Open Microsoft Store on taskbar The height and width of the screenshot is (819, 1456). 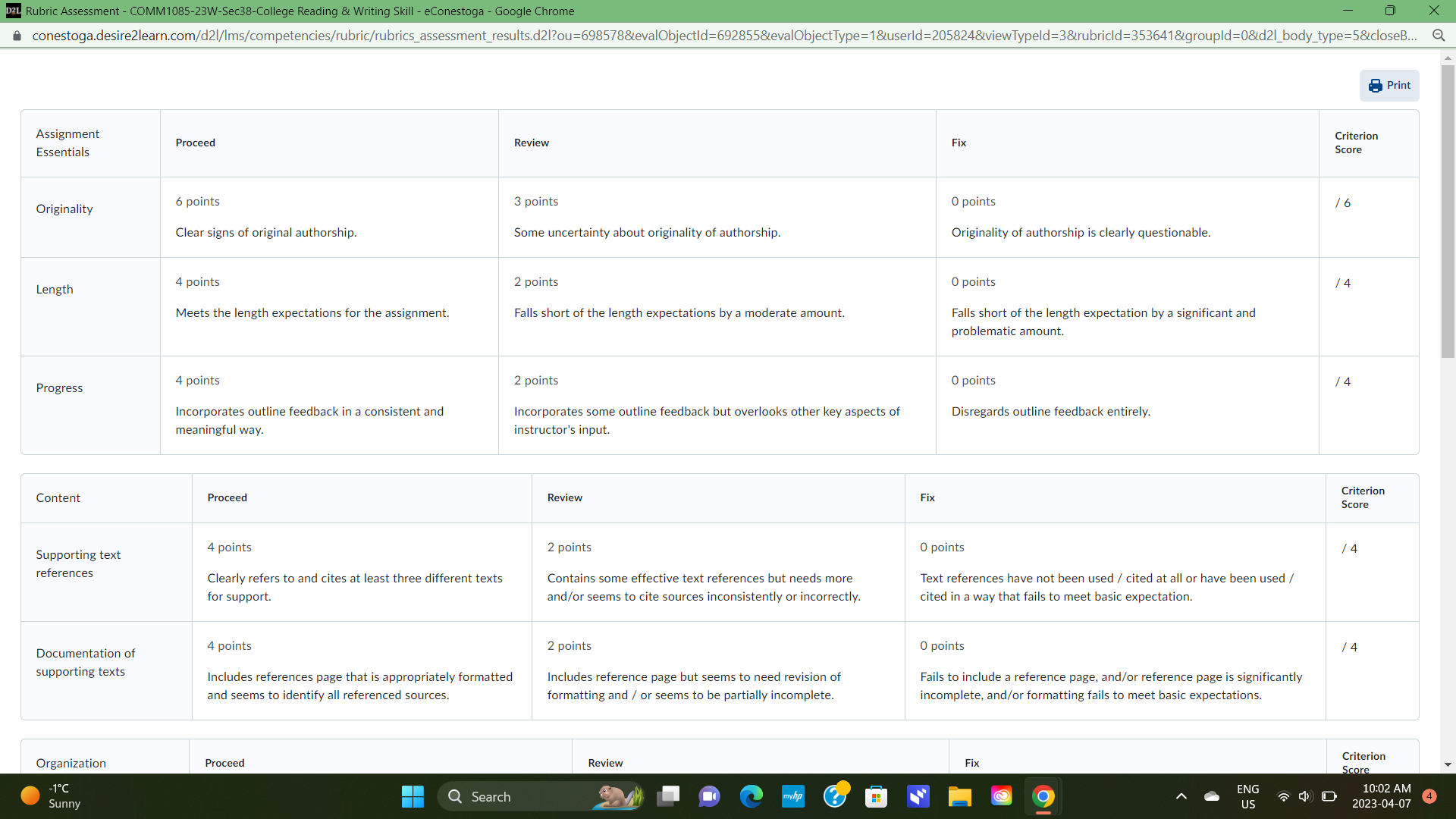tap(876, 796)
